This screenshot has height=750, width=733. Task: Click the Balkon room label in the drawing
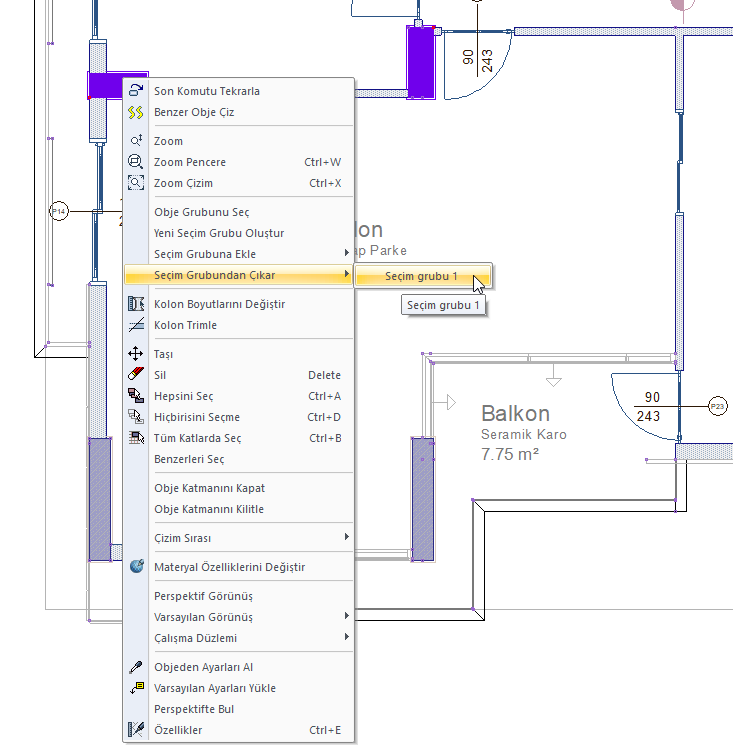[x=515, y=414]
